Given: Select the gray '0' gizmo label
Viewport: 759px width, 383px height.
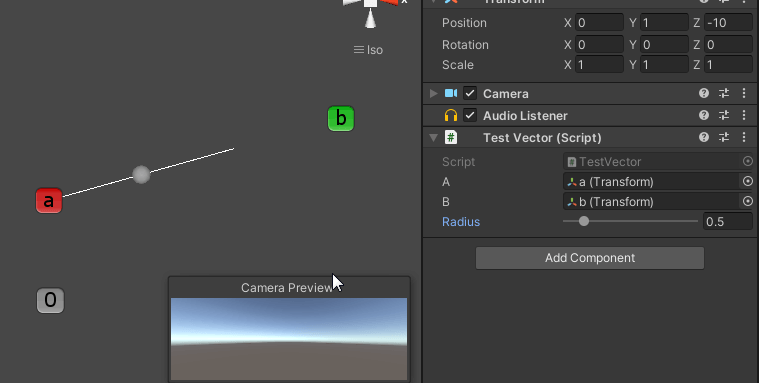Looking at the screenshot, I should click(x=50, y=300).
